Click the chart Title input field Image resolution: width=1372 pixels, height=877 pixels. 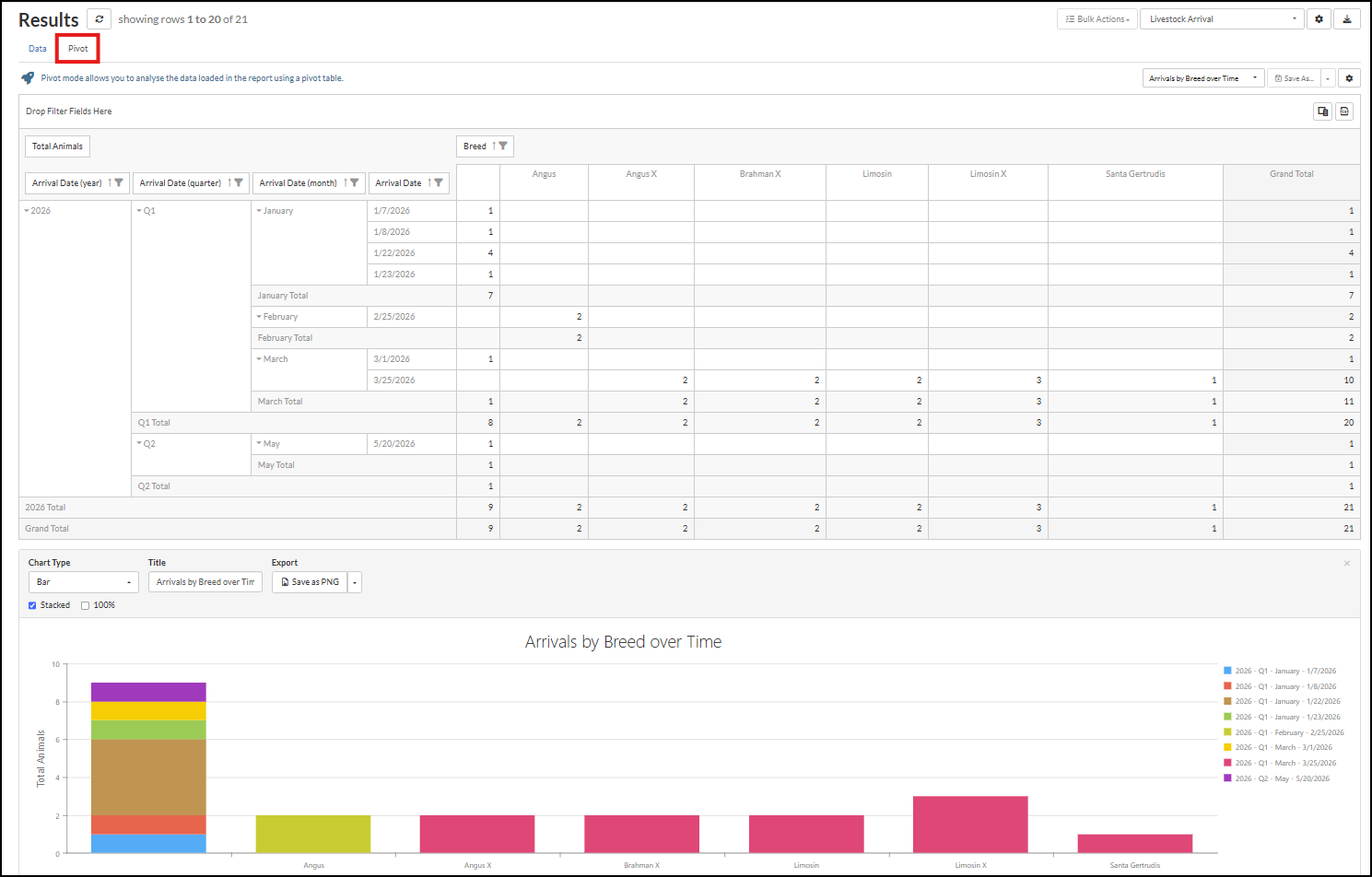click(205, 582)
